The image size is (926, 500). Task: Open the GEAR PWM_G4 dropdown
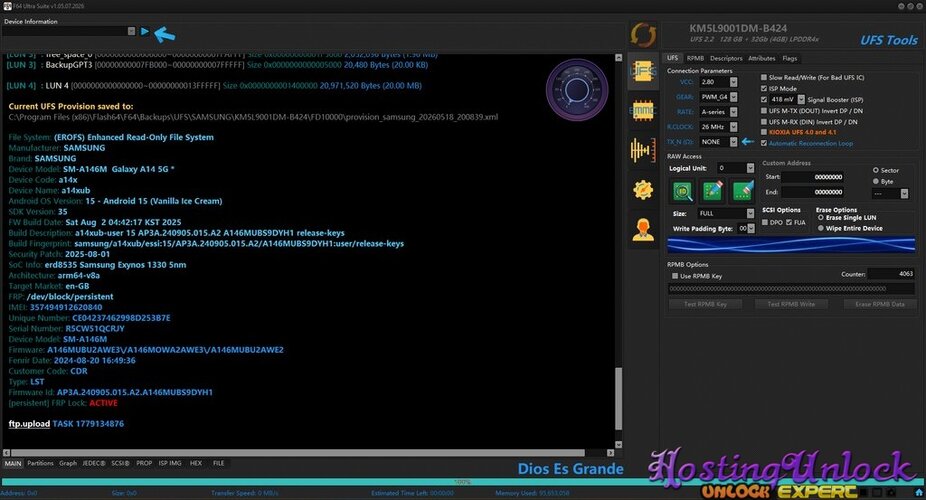coord(733,97)
